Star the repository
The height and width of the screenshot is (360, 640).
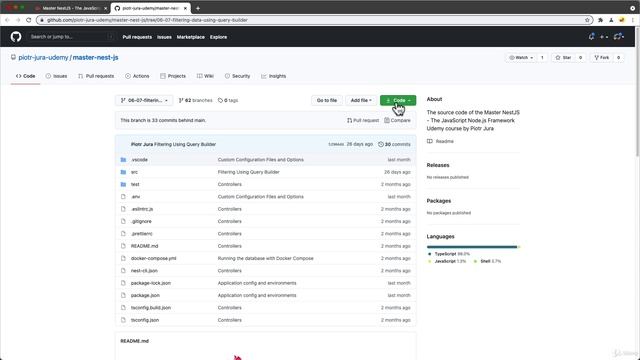pyautogui.click(x=564, y=58)
